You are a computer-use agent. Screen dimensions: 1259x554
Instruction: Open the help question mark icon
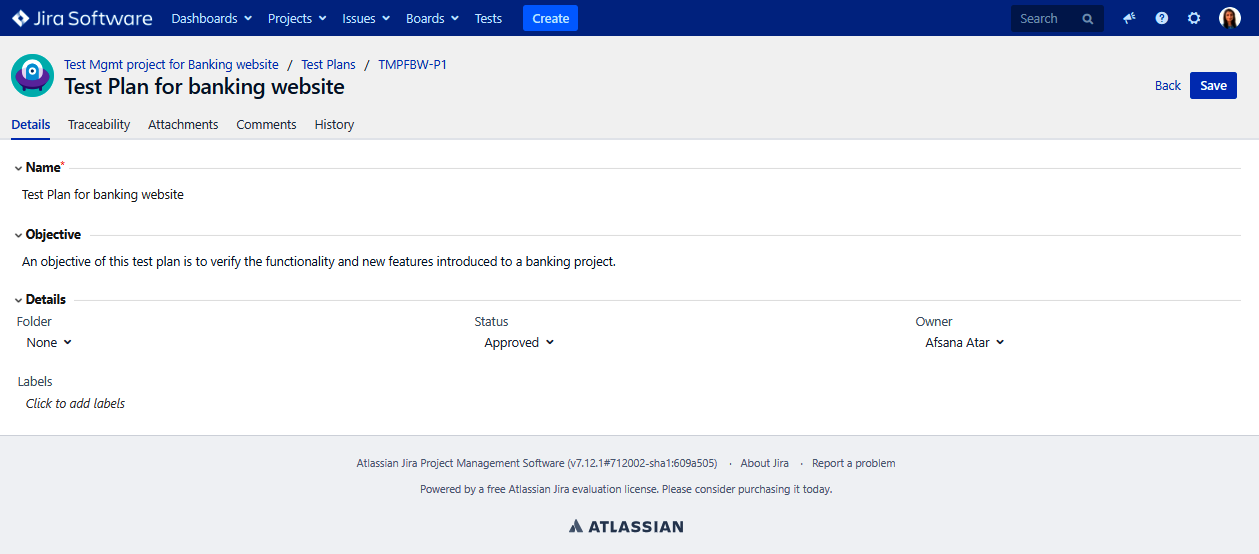tap(1161, 18)
